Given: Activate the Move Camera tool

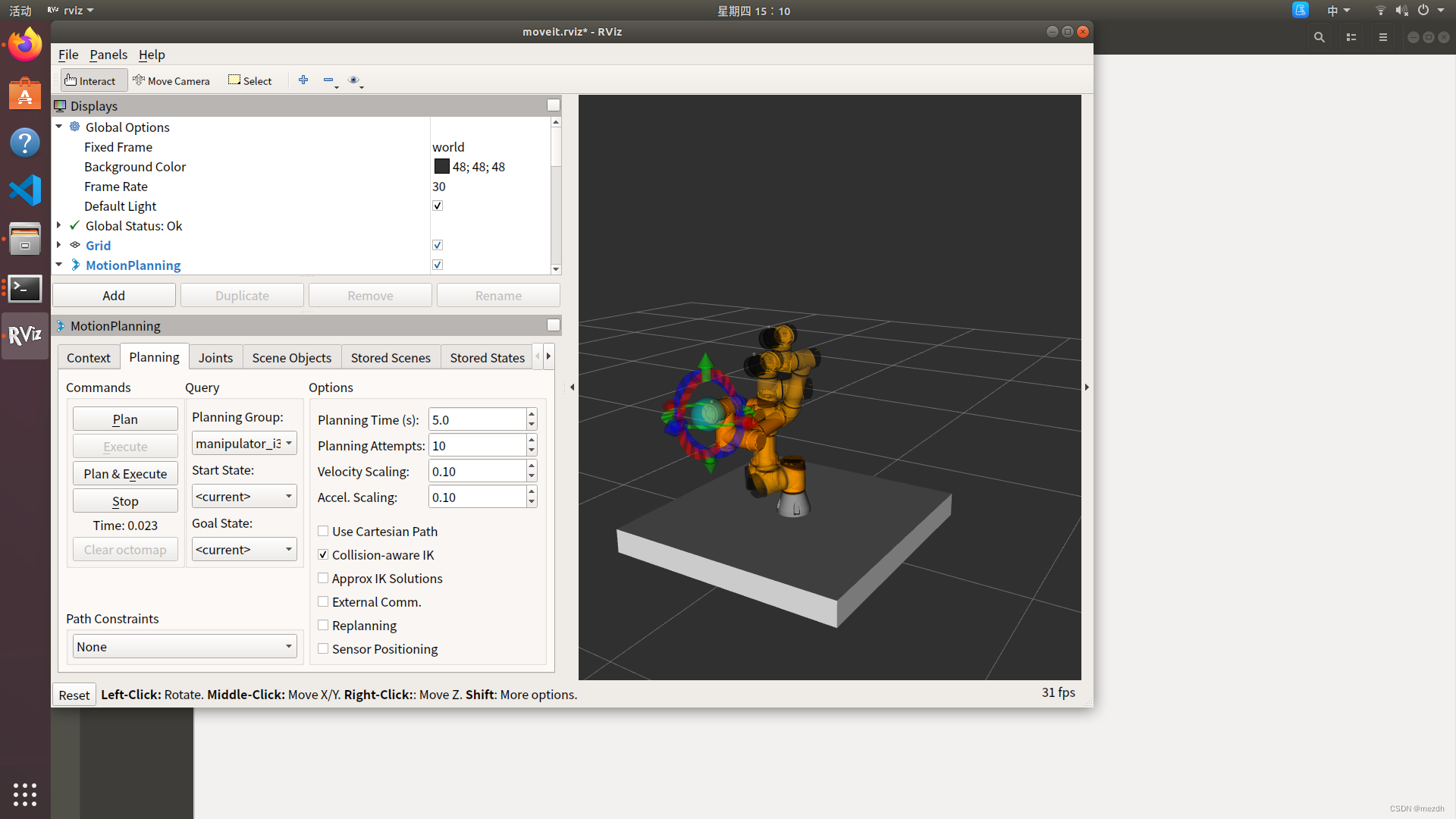Looking at the screenshot, I should (x=171, y=80).
